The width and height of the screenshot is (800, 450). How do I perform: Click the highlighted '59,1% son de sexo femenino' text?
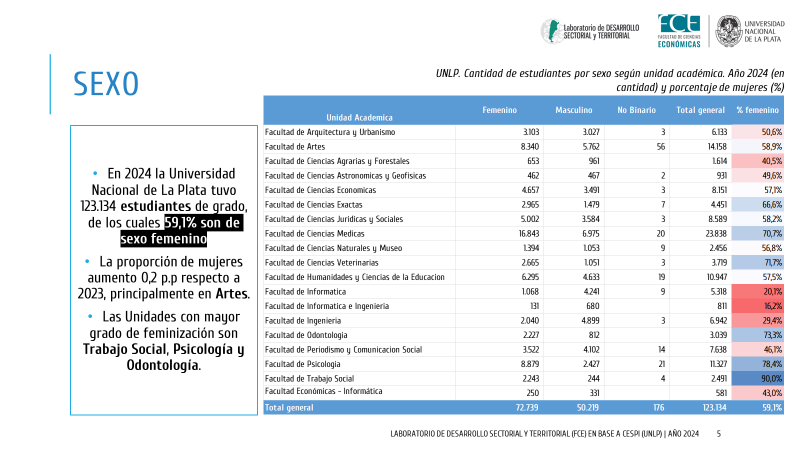(x=181, y=231)
